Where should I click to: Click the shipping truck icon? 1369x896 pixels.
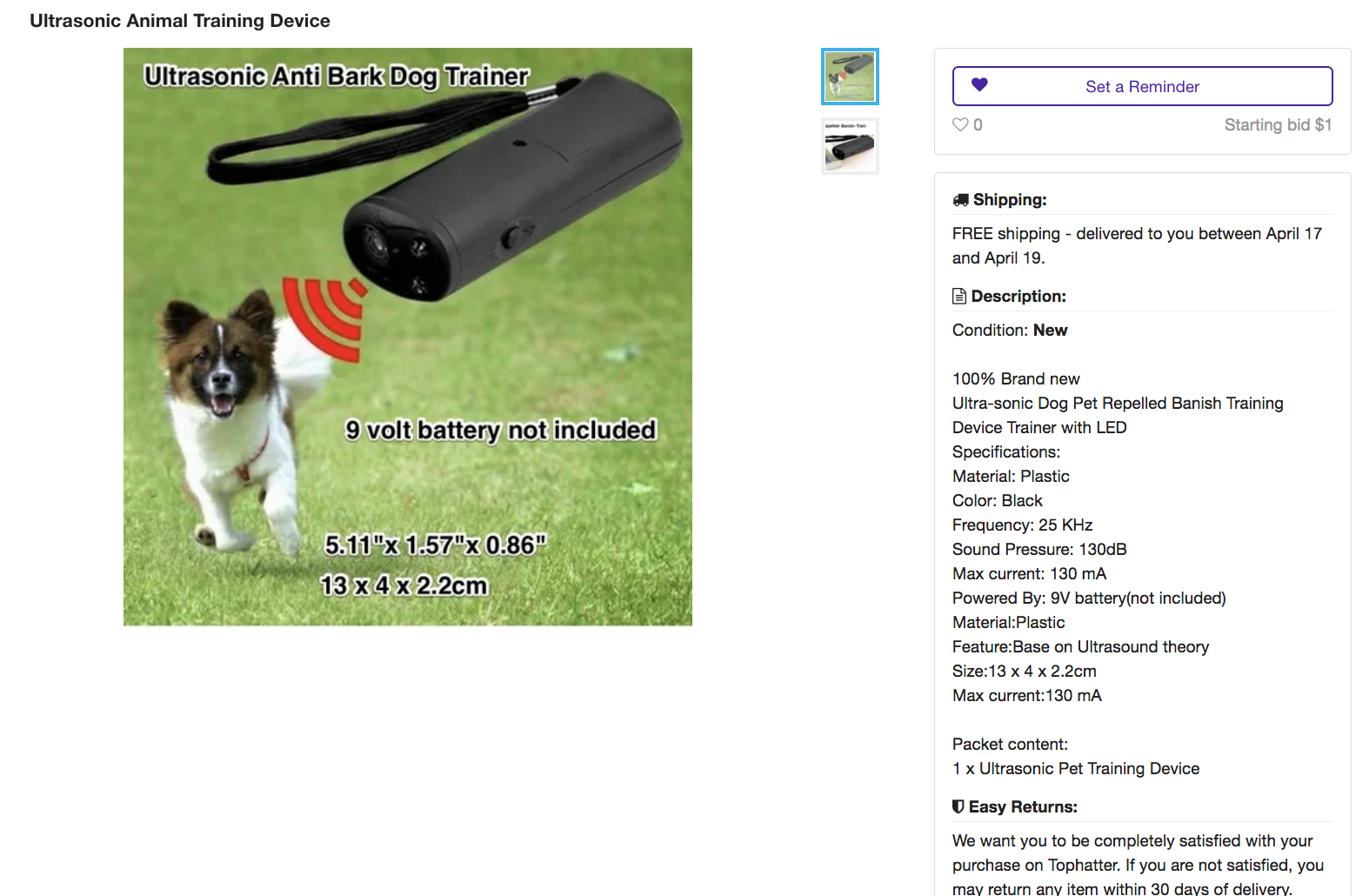[960, 199]
